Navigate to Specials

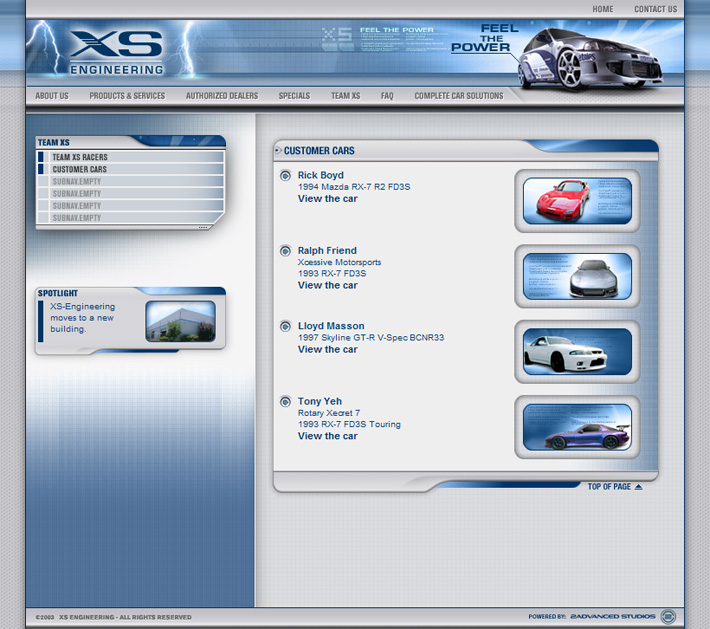point(294,96)
